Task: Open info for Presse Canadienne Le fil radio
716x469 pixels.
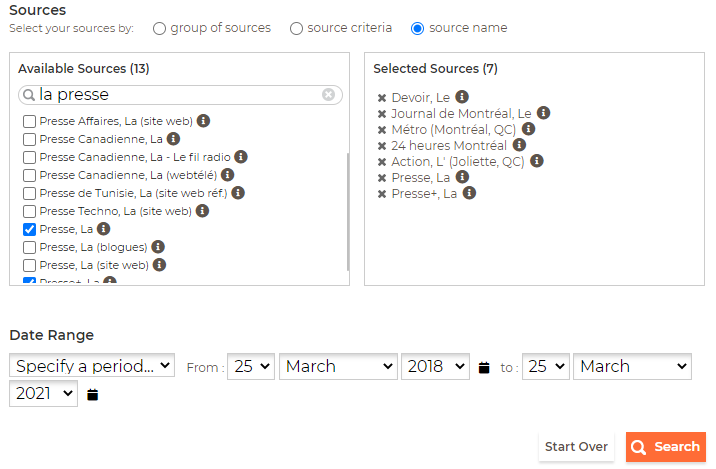Action: 241,157
